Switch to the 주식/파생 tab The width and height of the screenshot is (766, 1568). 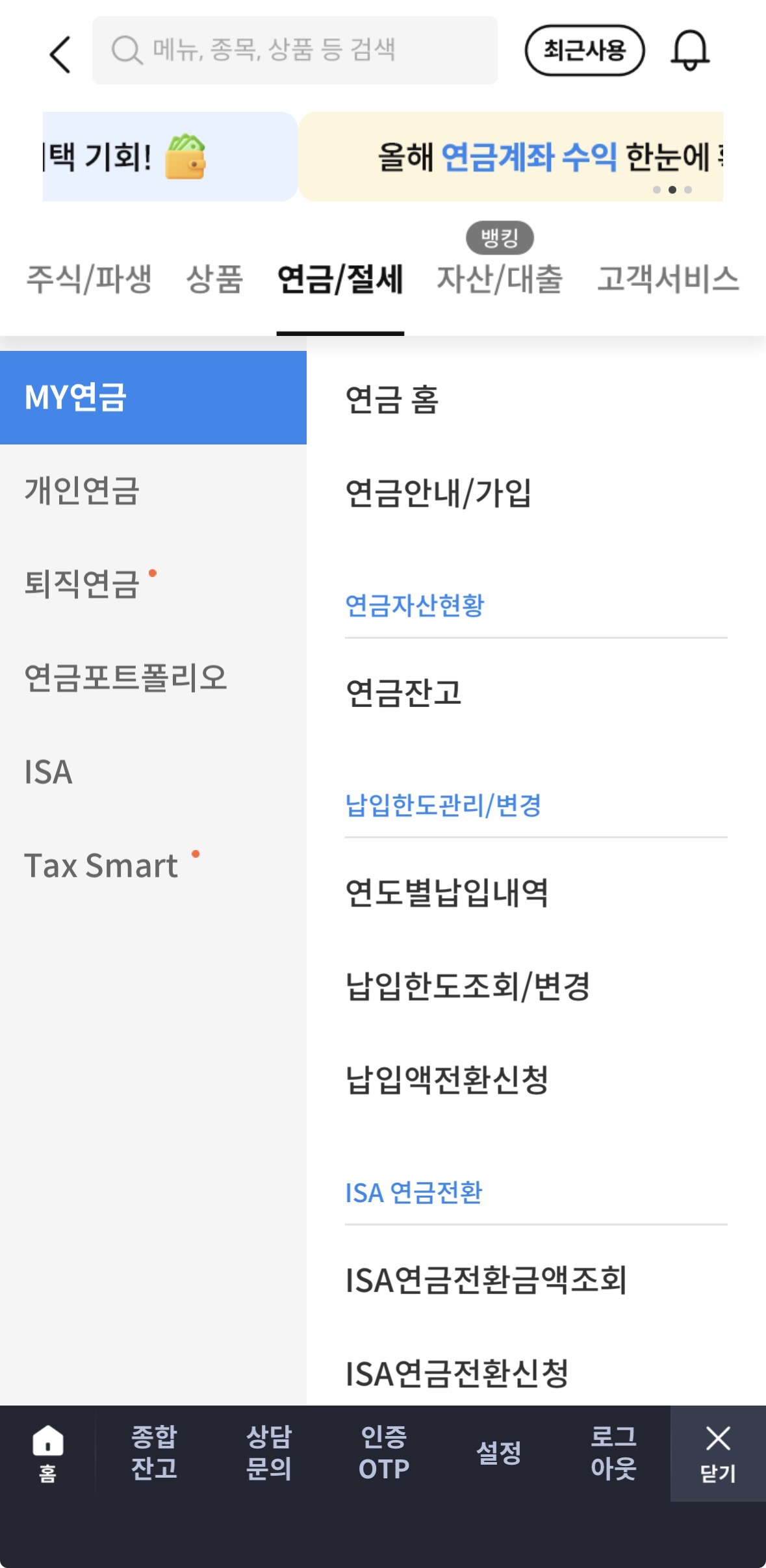(89, 279)
